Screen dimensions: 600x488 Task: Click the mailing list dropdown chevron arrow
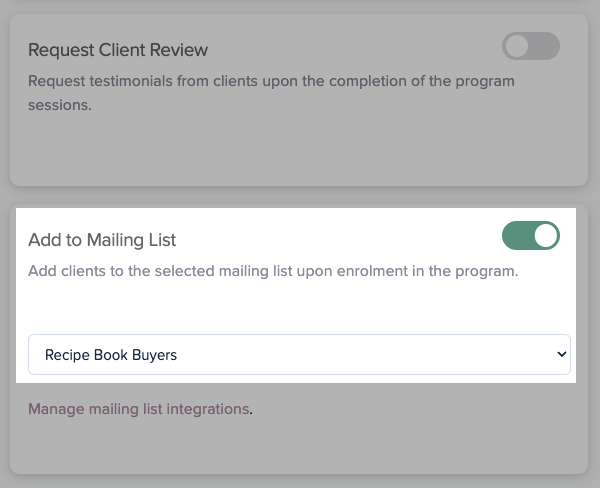(x=561, y=354)
